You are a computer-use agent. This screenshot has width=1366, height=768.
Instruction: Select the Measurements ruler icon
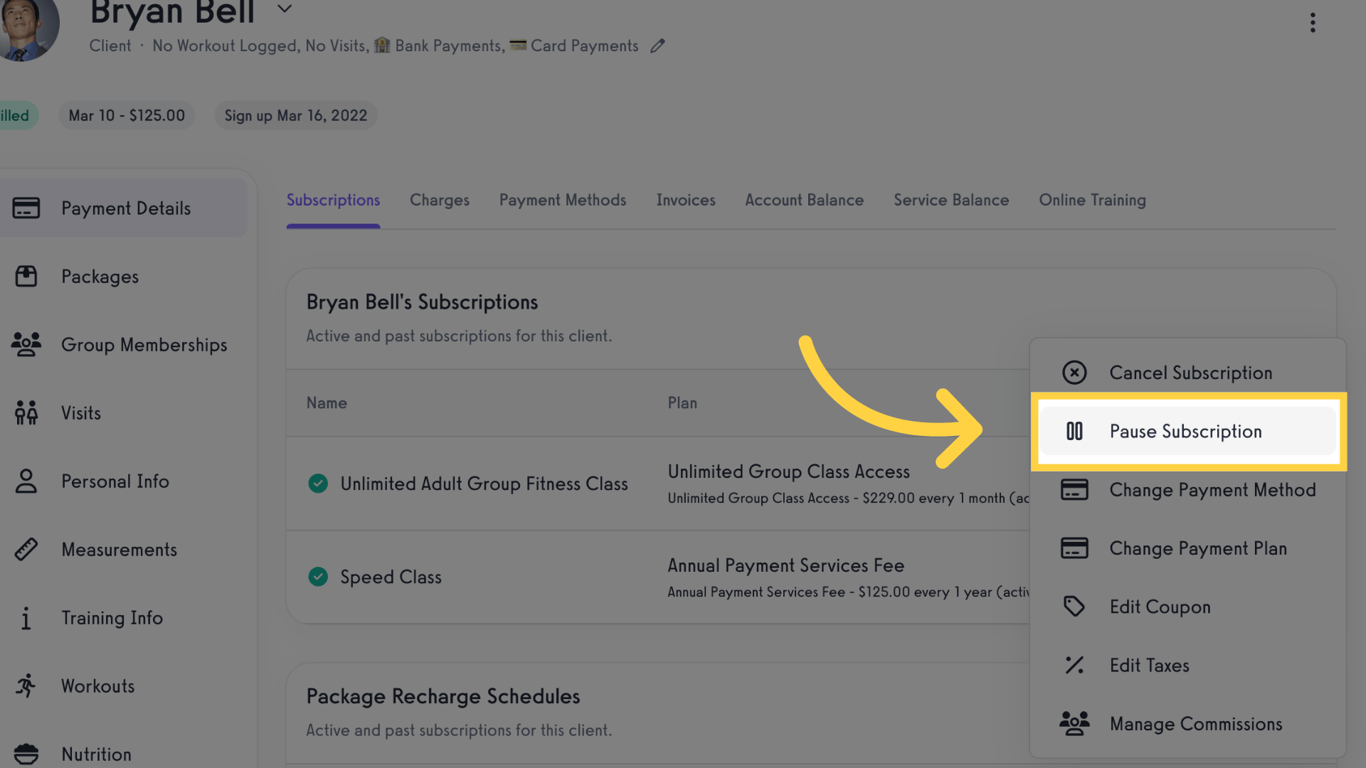[x=25, y=549]
